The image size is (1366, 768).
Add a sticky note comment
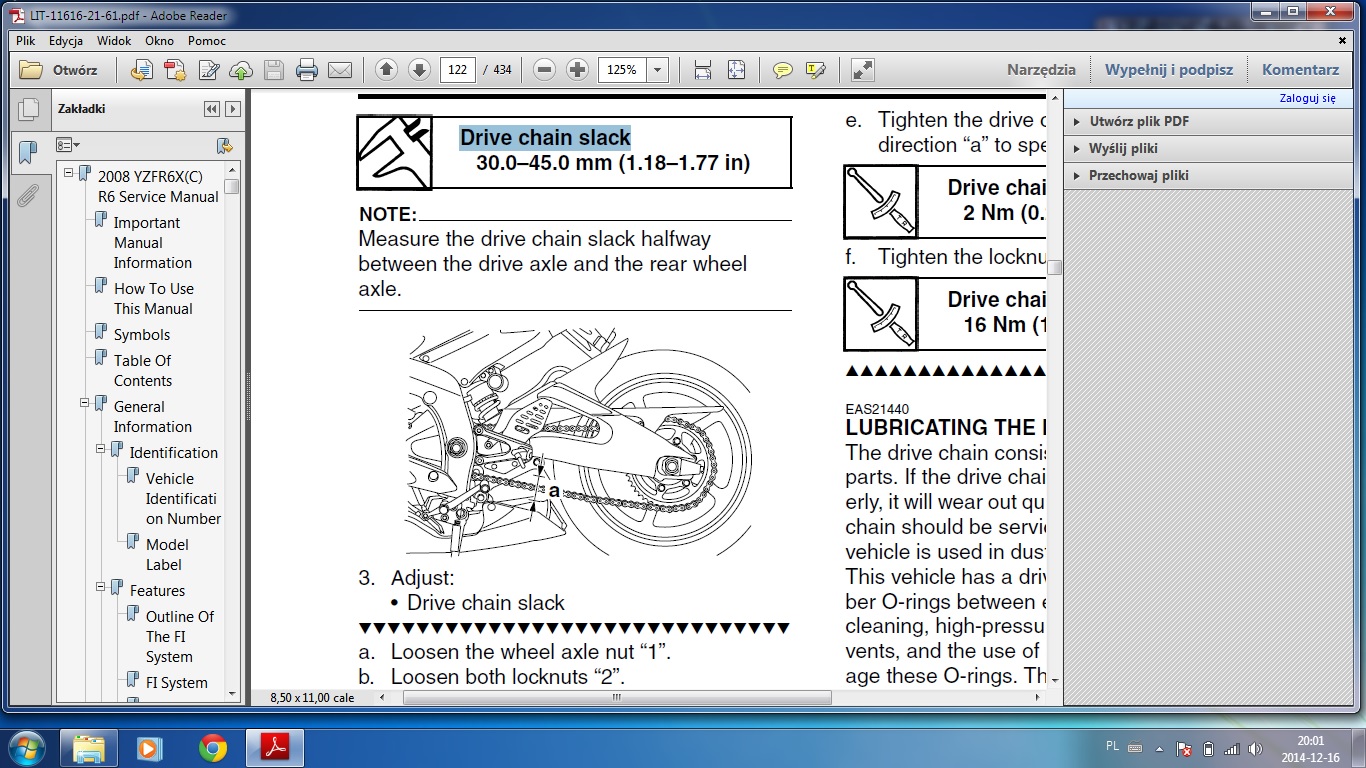tap(783, 70)
